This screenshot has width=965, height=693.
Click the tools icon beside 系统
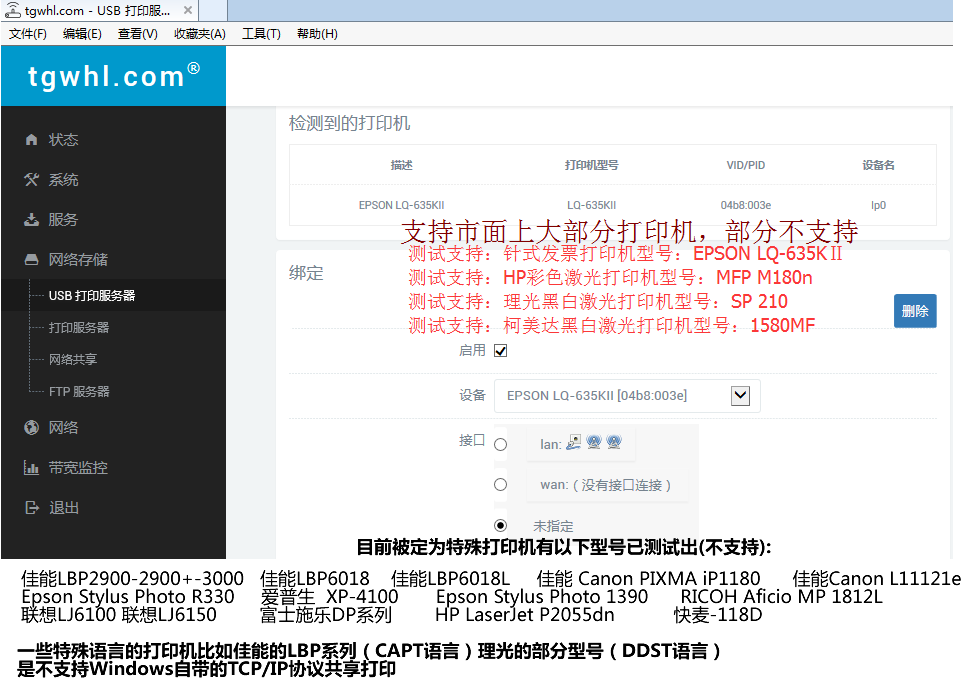coord(31,180)
